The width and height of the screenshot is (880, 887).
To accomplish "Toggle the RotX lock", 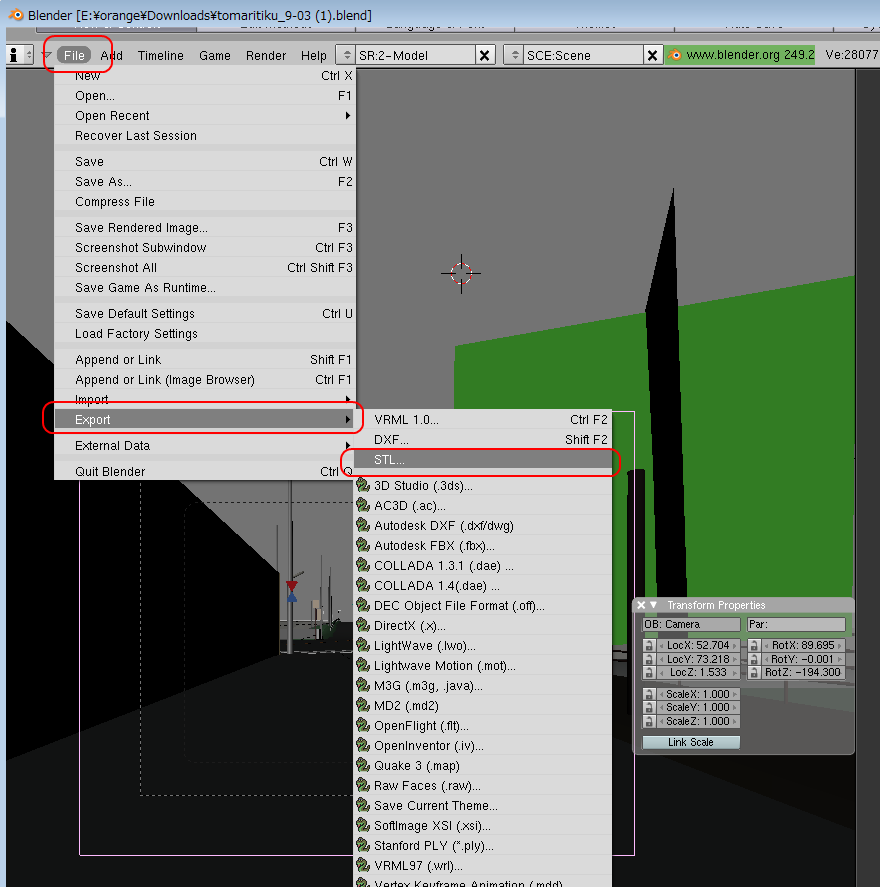I will point(754,645).
